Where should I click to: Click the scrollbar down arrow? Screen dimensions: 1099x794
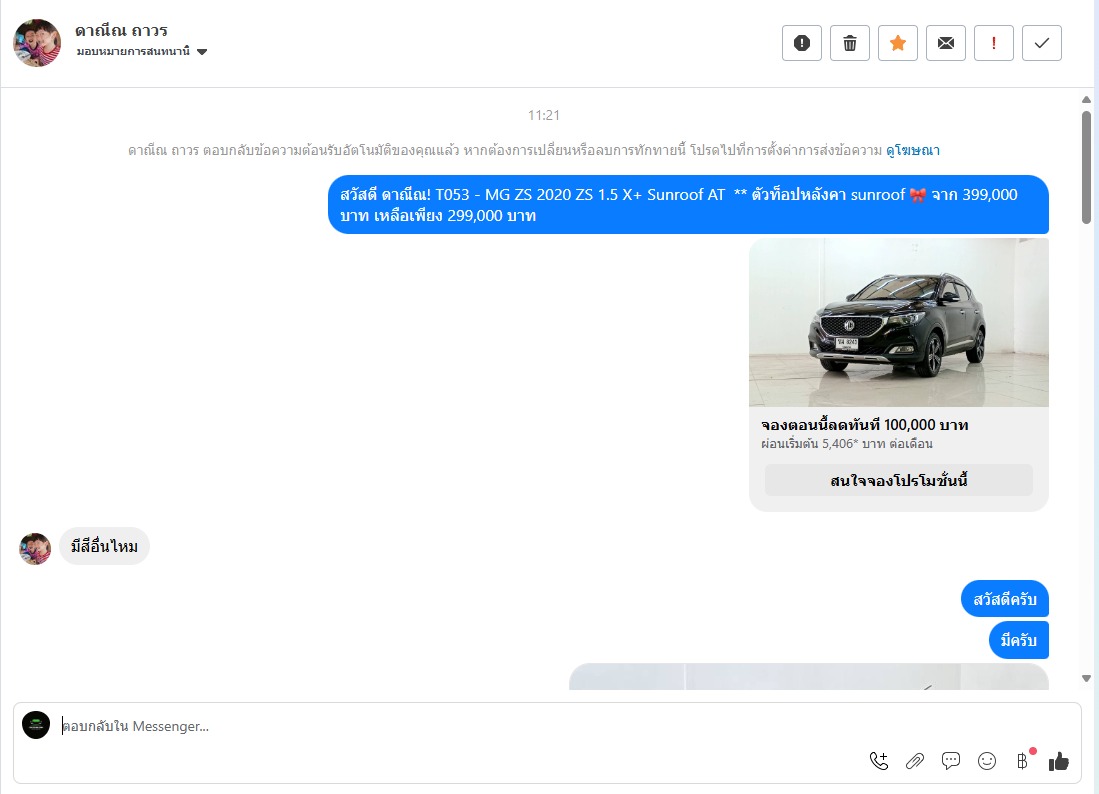(1086, 678)
